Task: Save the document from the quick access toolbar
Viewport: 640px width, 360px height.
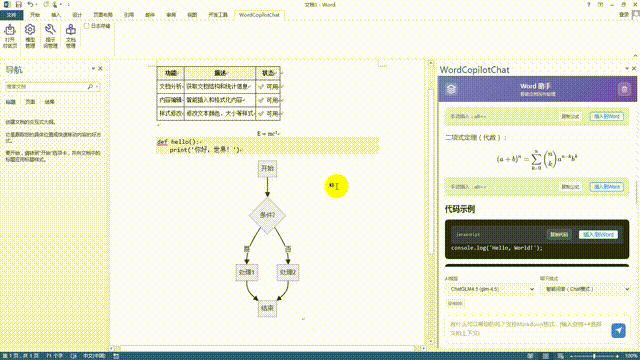Action: click(x=18, y=4)
